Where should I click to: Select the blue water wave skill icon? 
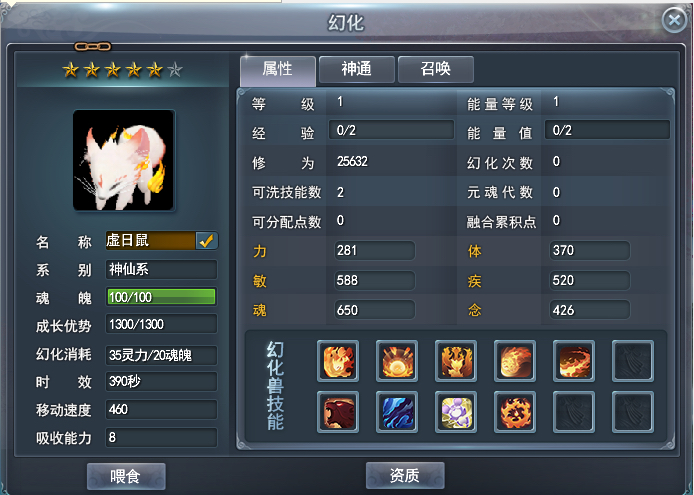coord(397,412)
